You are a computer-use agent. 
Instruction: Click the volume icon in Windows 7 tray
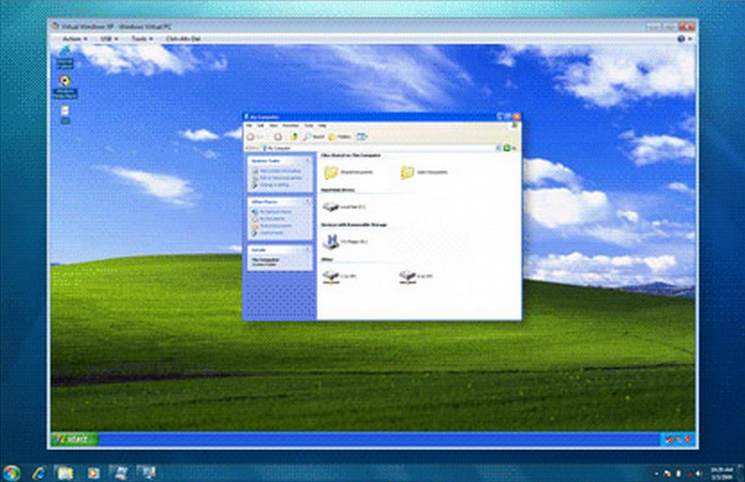[698, 473]
